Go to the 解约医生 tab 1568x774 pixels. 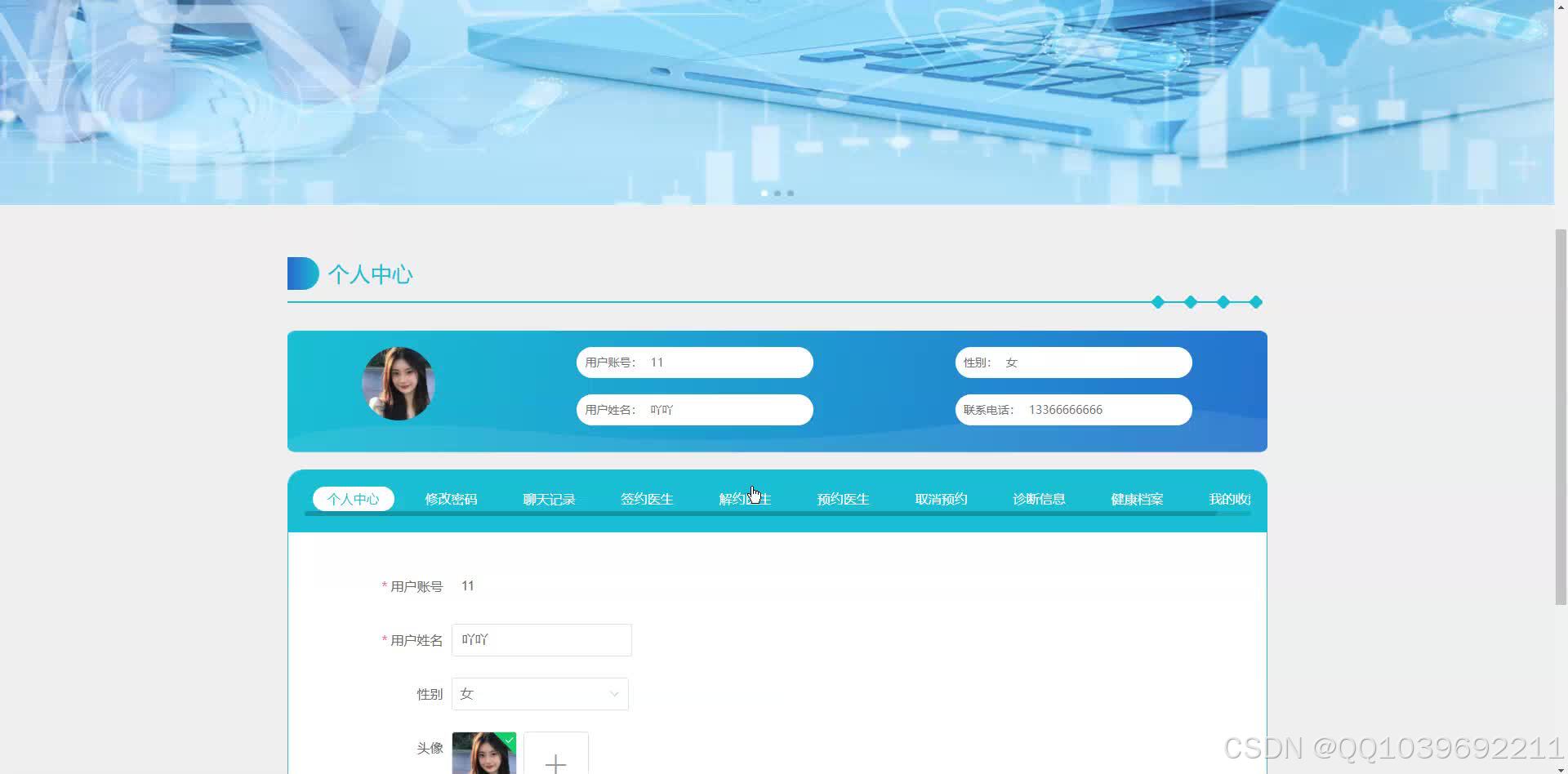point(745,499)
